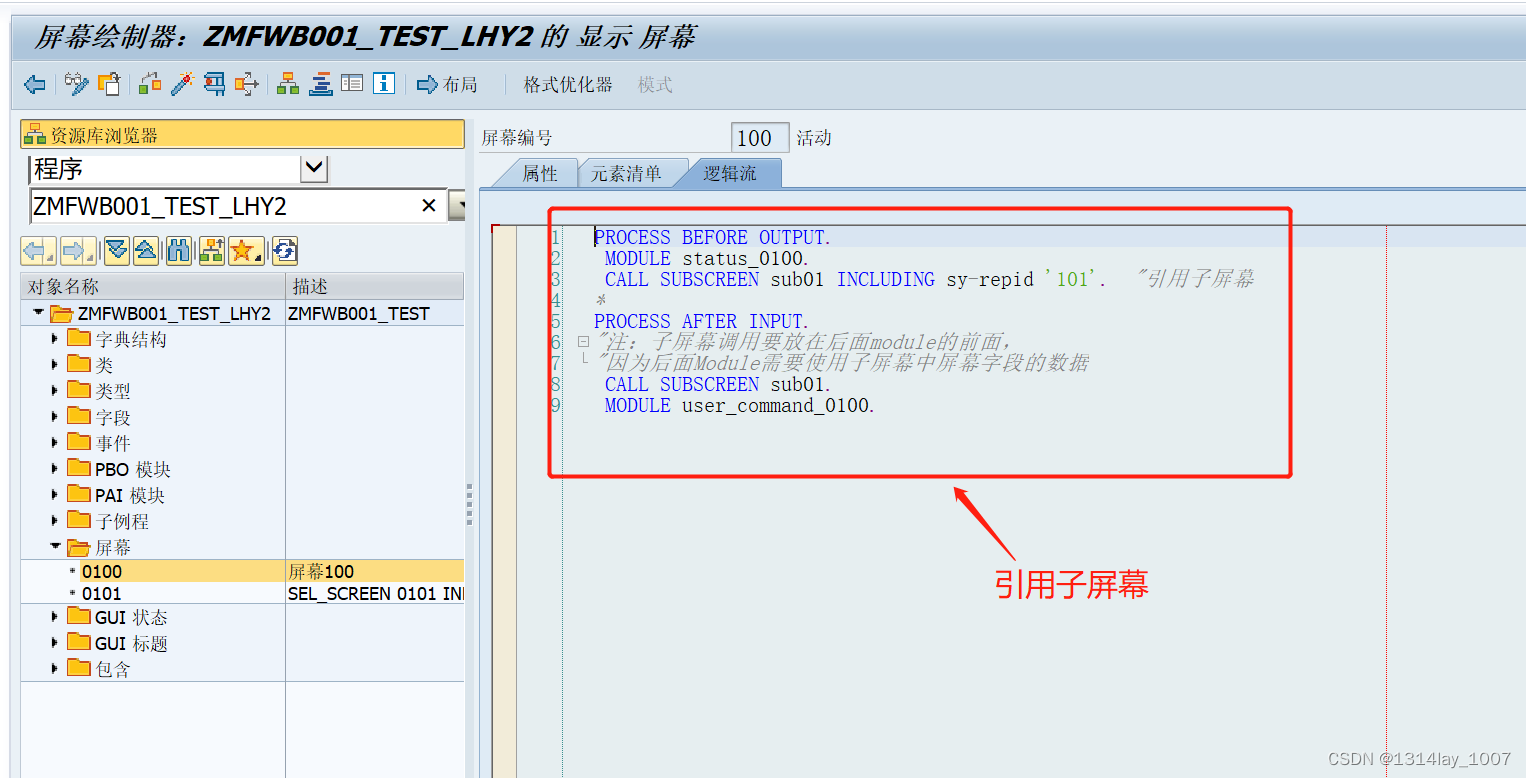This screenshot has width=1526, height=778.
Task: Toggle Display/Change mode with glasses-pencil icon
Action: [x=77, y=84]
